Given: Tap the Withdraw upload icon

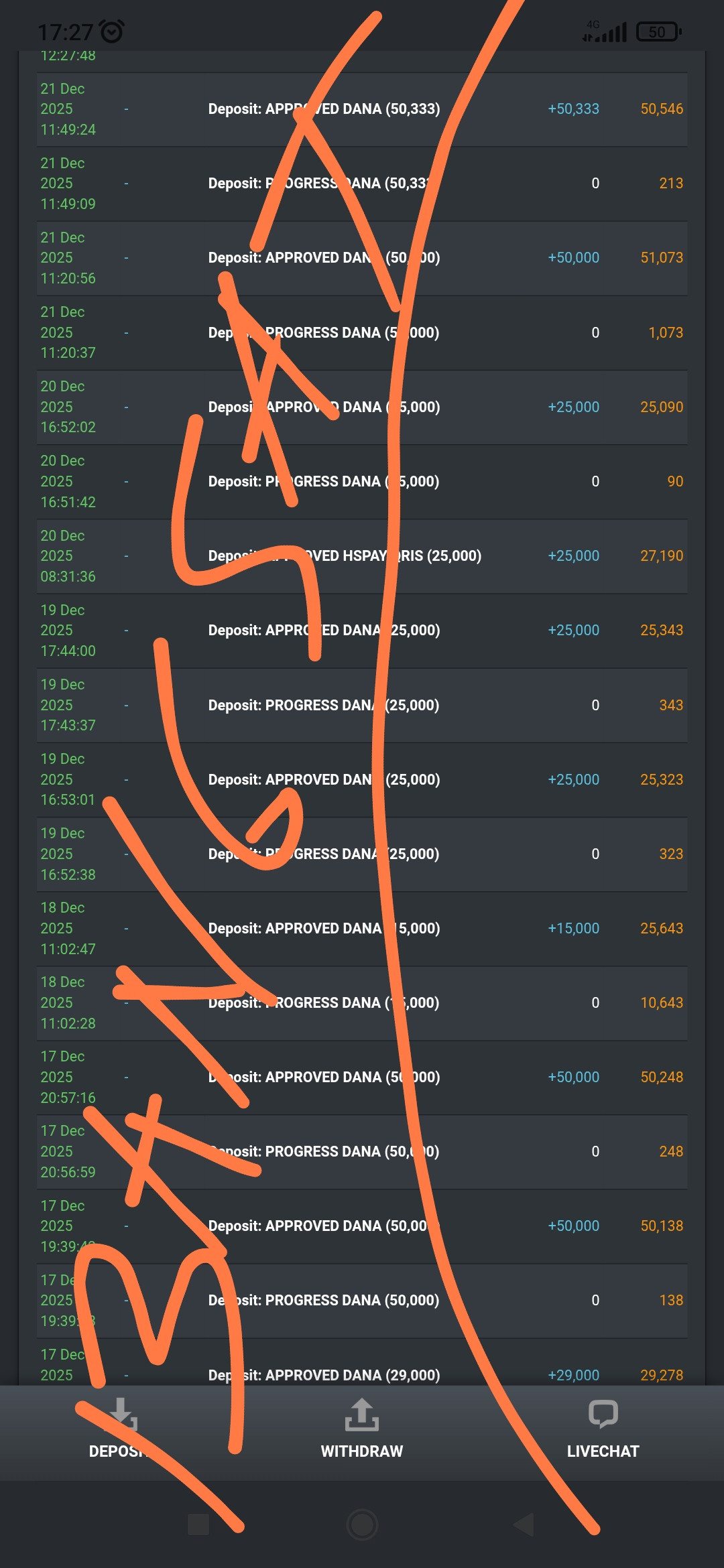Looking at the screenshot, I should click(361, 1414).
